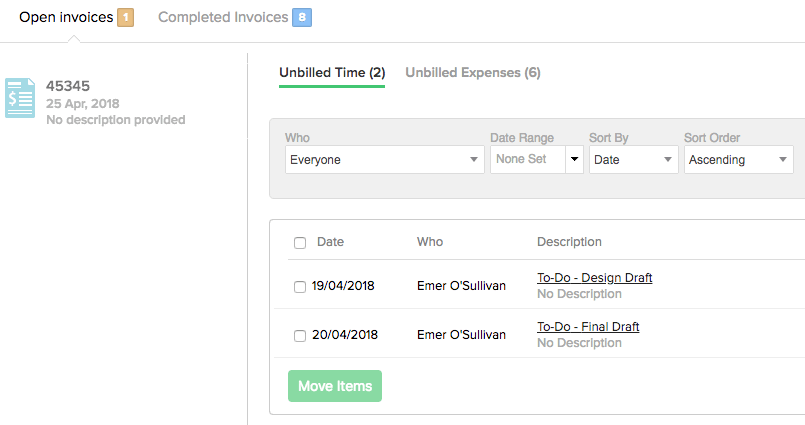Click the orange open invoices count badge
Image resolution: width=805 pixels, height=425 pixels.
click(125, 17)
